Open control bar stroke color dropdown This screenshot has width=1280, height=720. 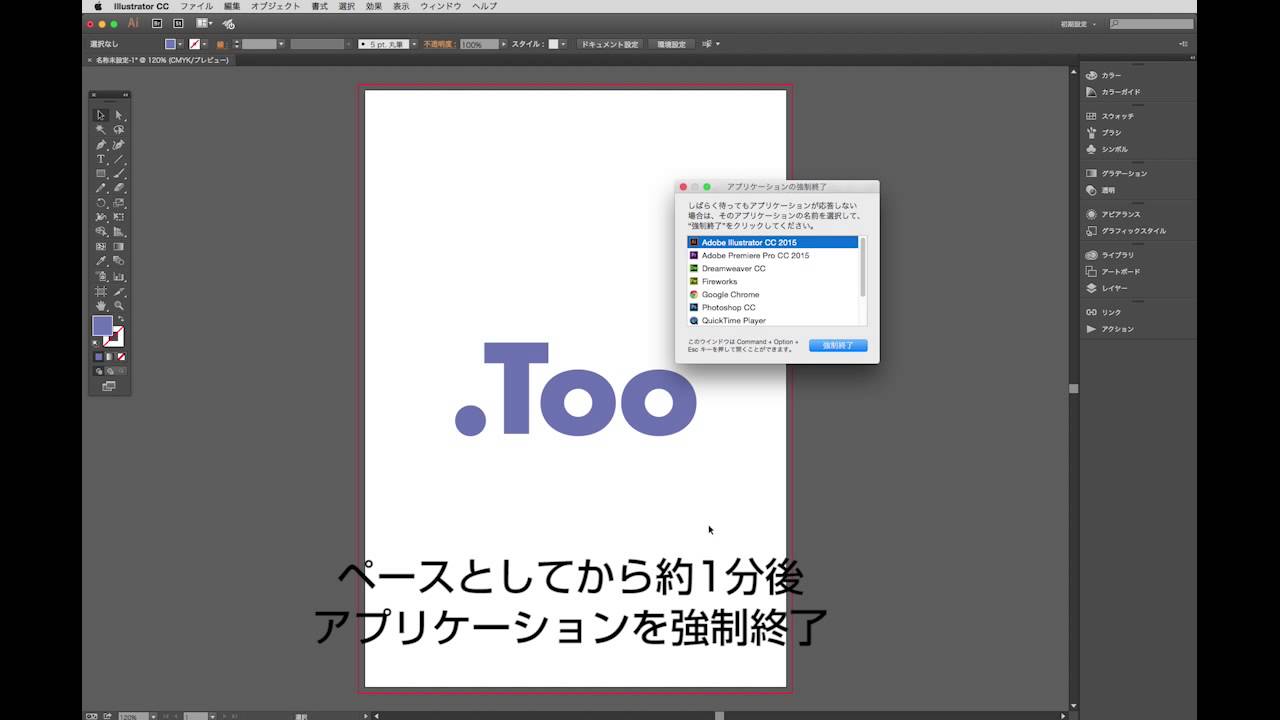click(x=204, y=44)
